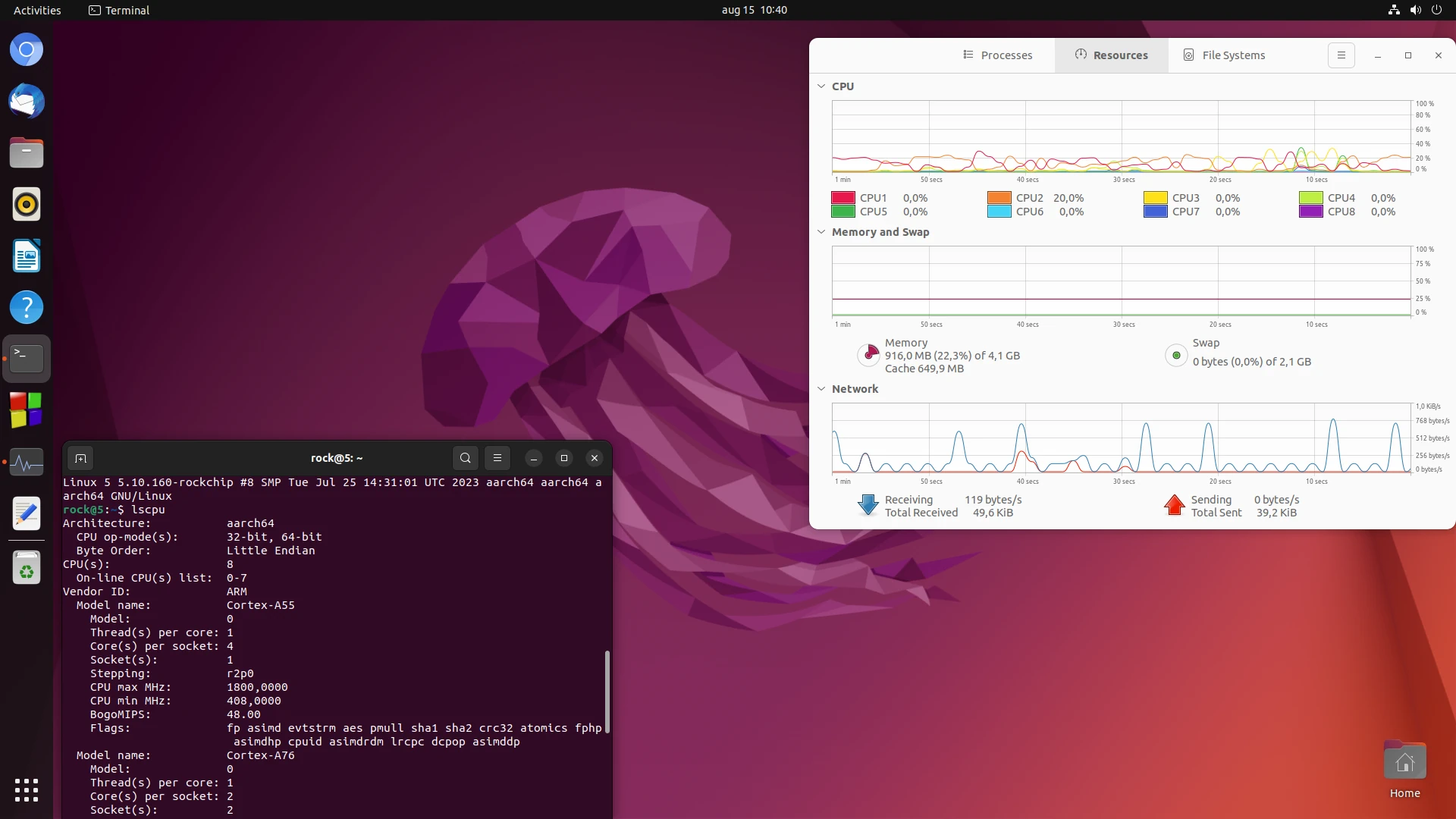Open the Trash from the dock

27,567
